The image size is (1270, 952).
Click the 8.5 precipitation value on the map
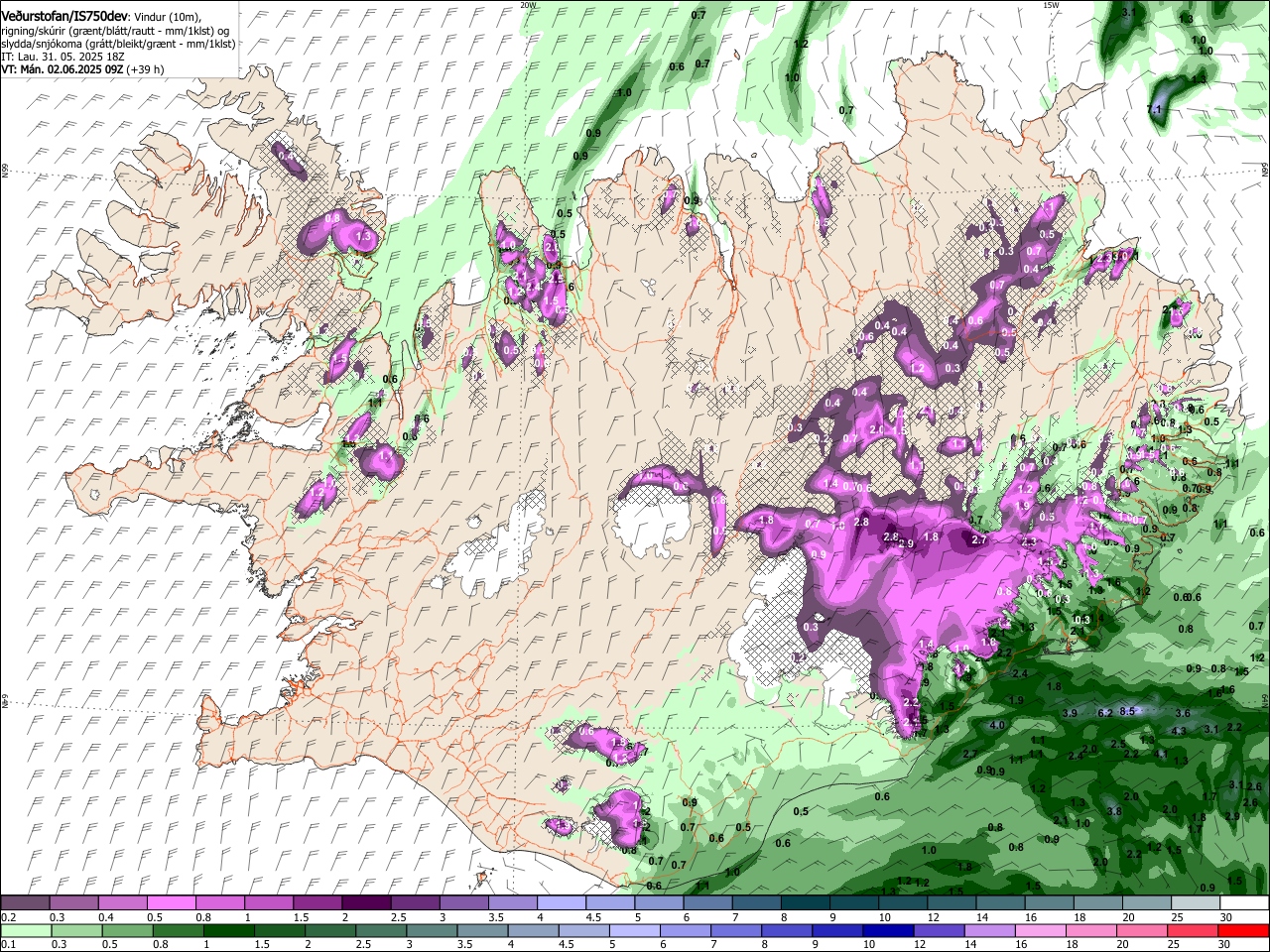(x=1126, y=711)
